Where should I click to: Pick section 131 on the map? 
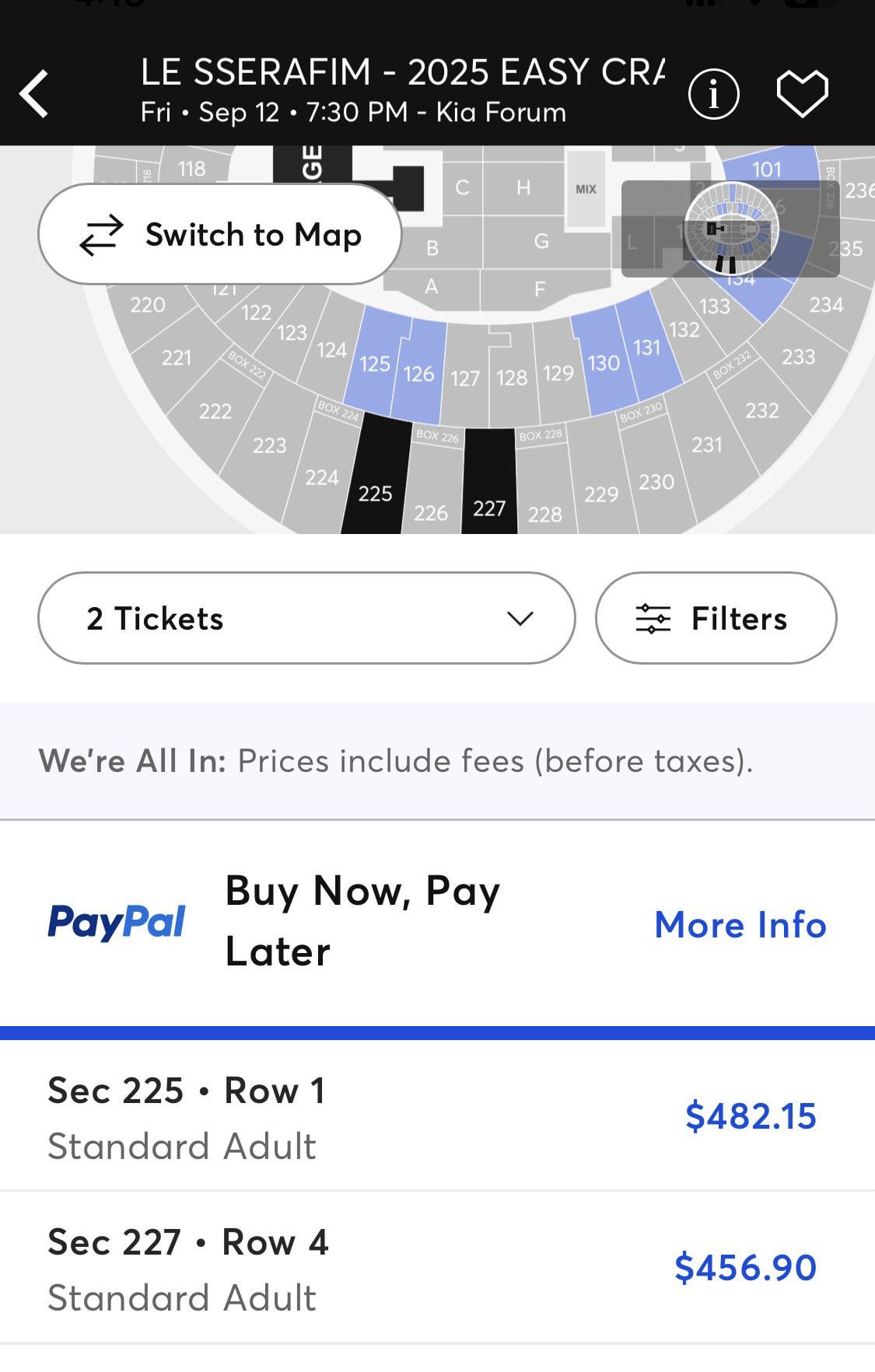point(646,347)
